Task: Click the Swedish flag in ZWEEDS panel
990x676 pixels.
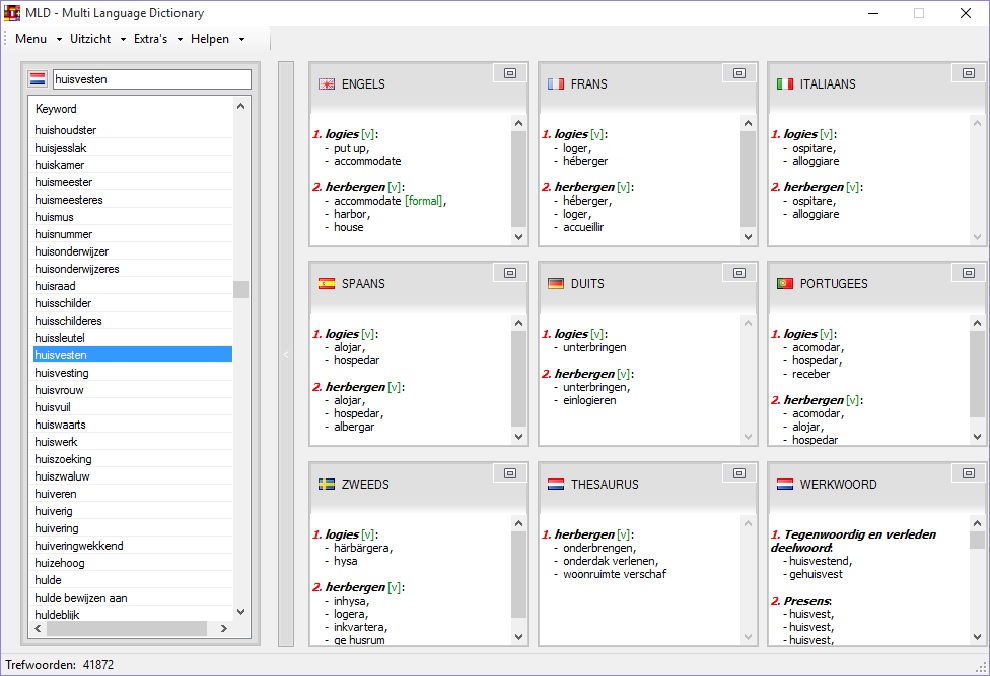Action: click(x=327, y=484)
